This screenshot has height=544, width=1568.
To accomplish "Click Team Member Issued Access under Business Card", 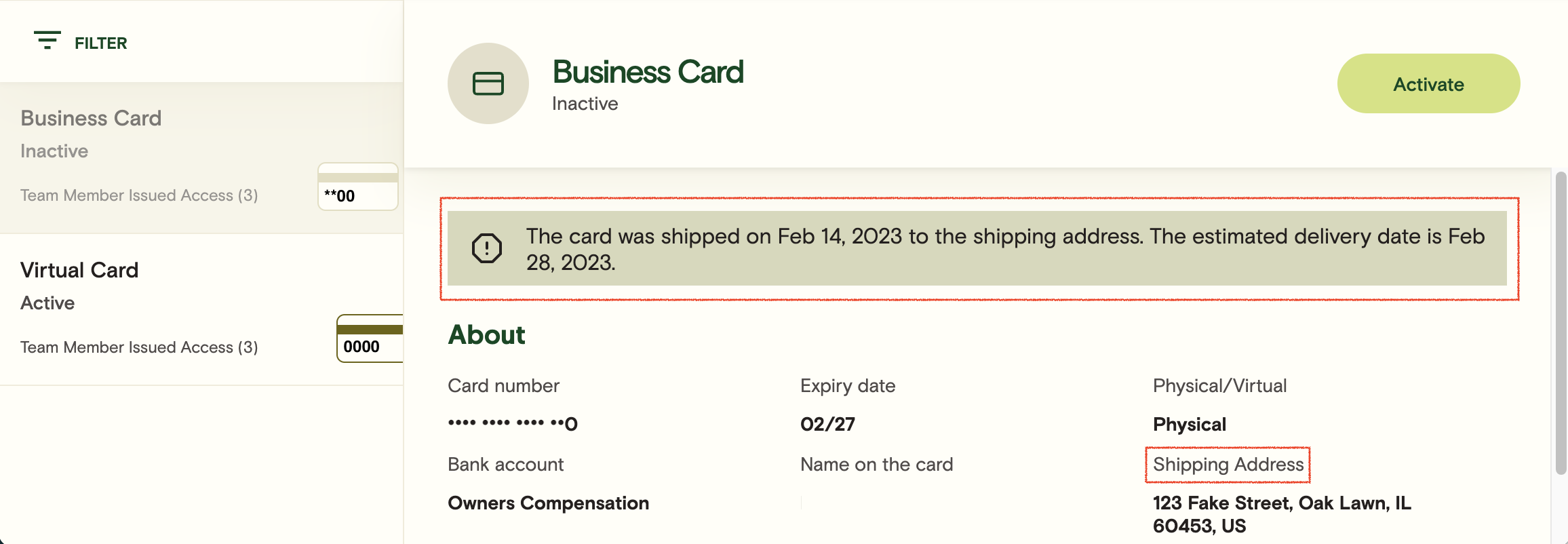I will click(139, 195).
